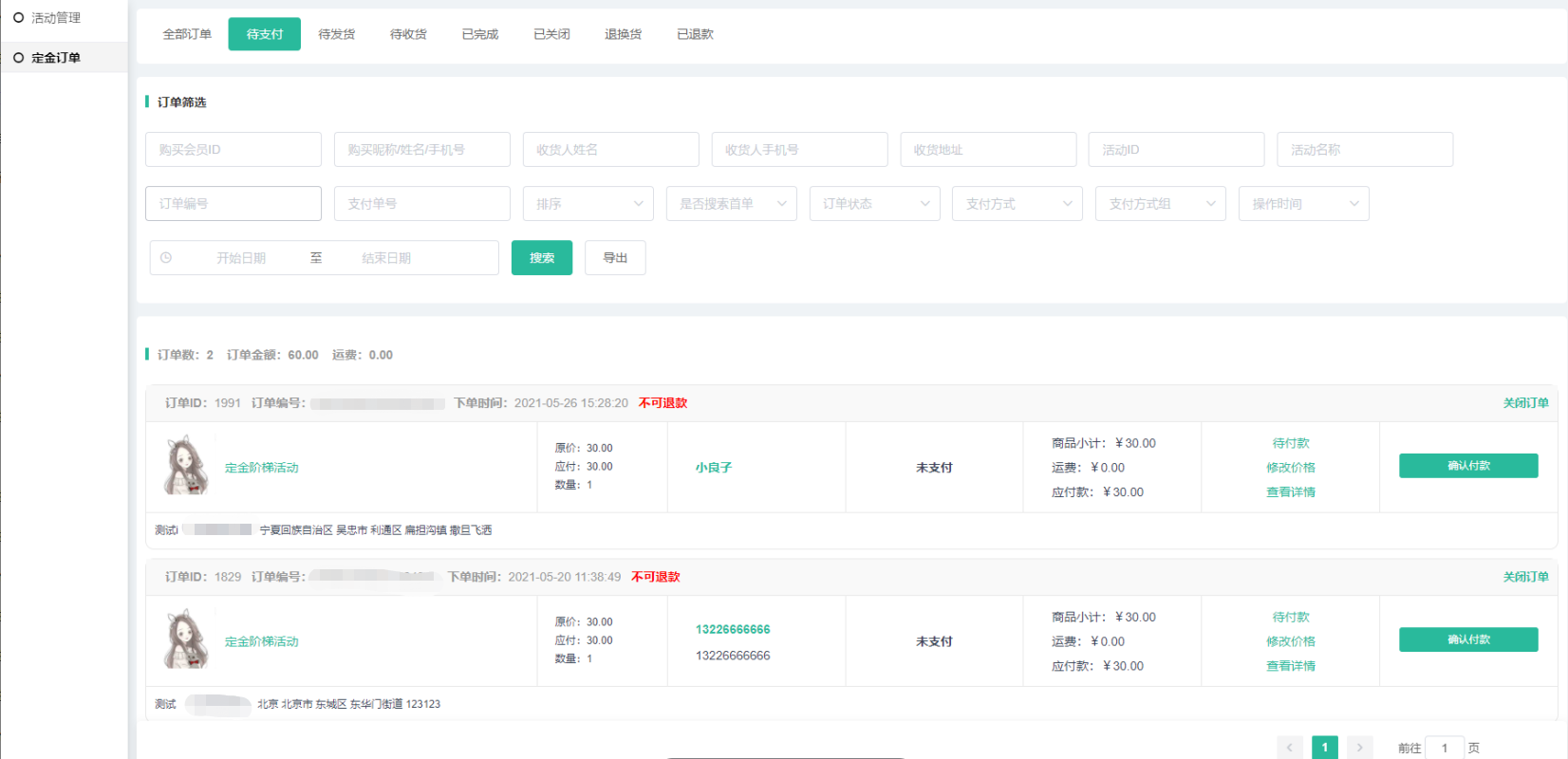The height and width of the screenshot is (759, 1568).
Task: Open the 订单状态 dropdown
Action: click(874, 204)
